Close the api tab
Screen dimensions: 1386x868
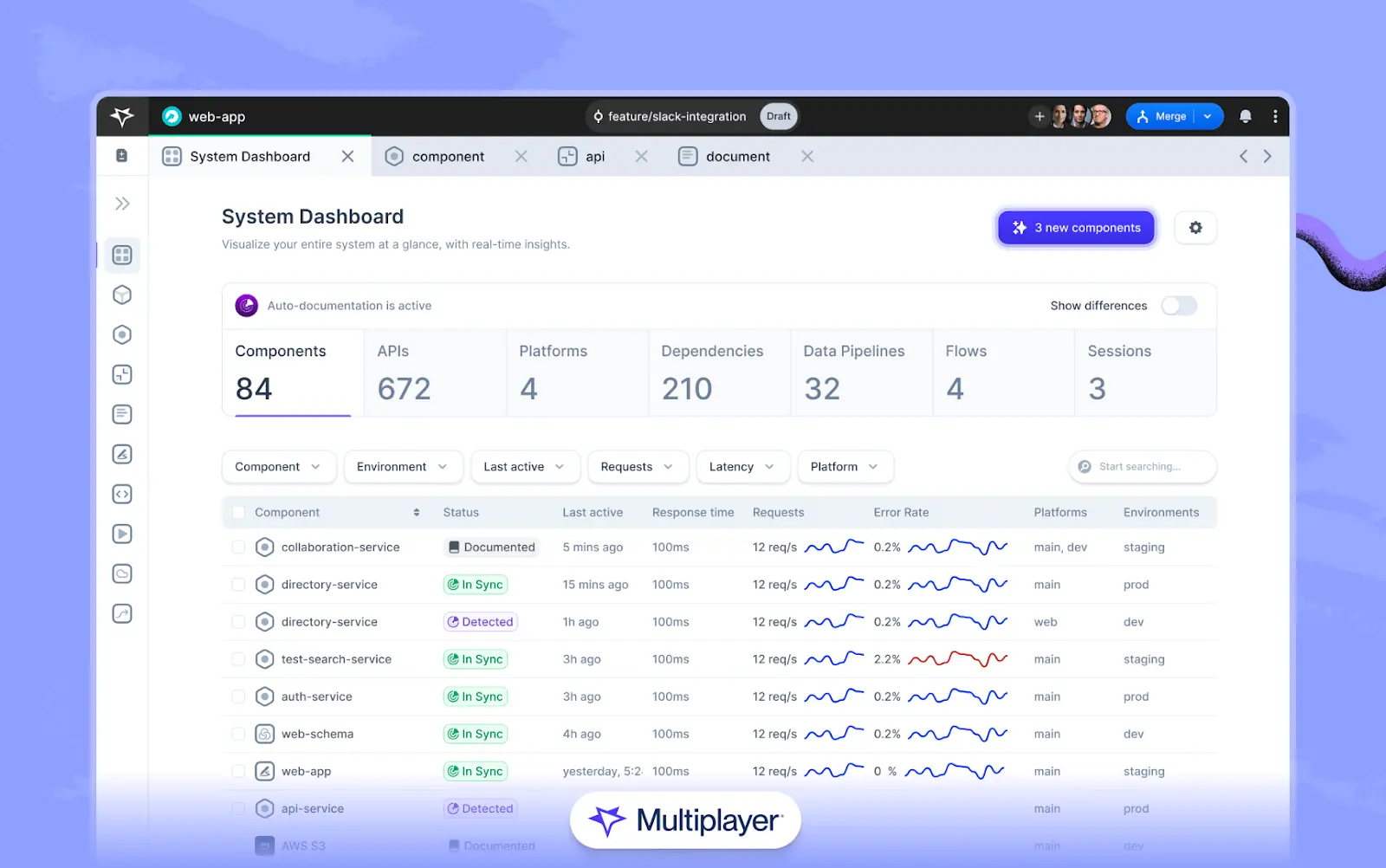click(x=641, y=157)
